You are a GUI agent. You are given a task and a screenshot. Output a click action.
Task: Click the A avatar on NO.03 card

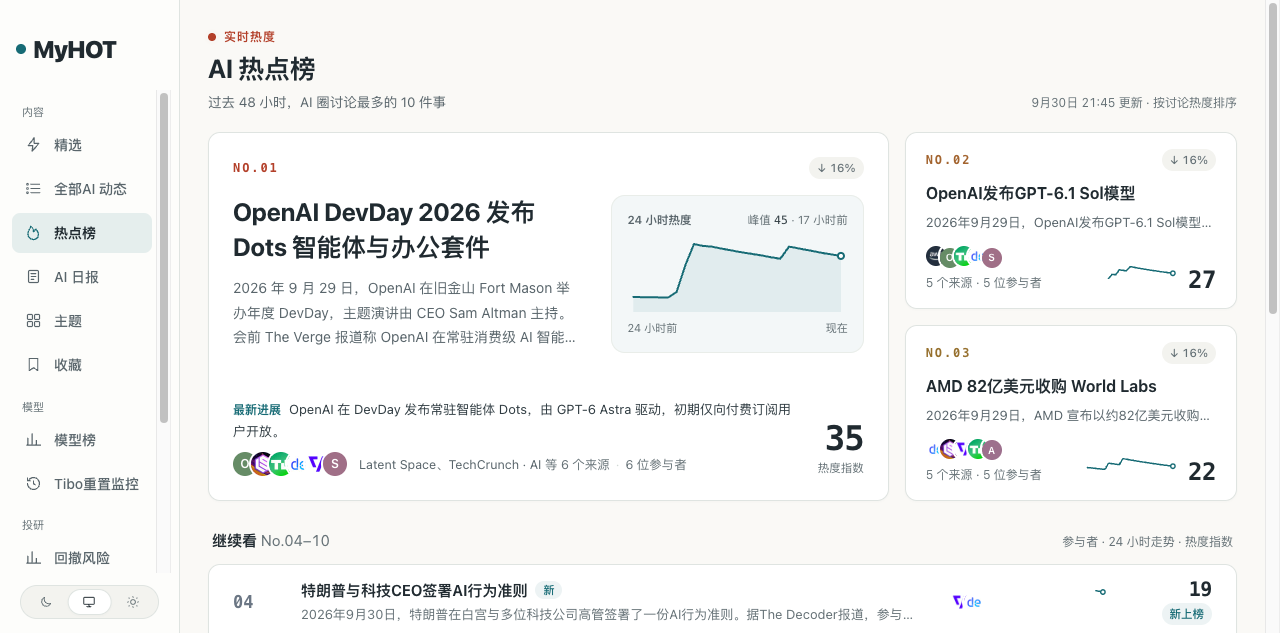click(x=991, y=450)
